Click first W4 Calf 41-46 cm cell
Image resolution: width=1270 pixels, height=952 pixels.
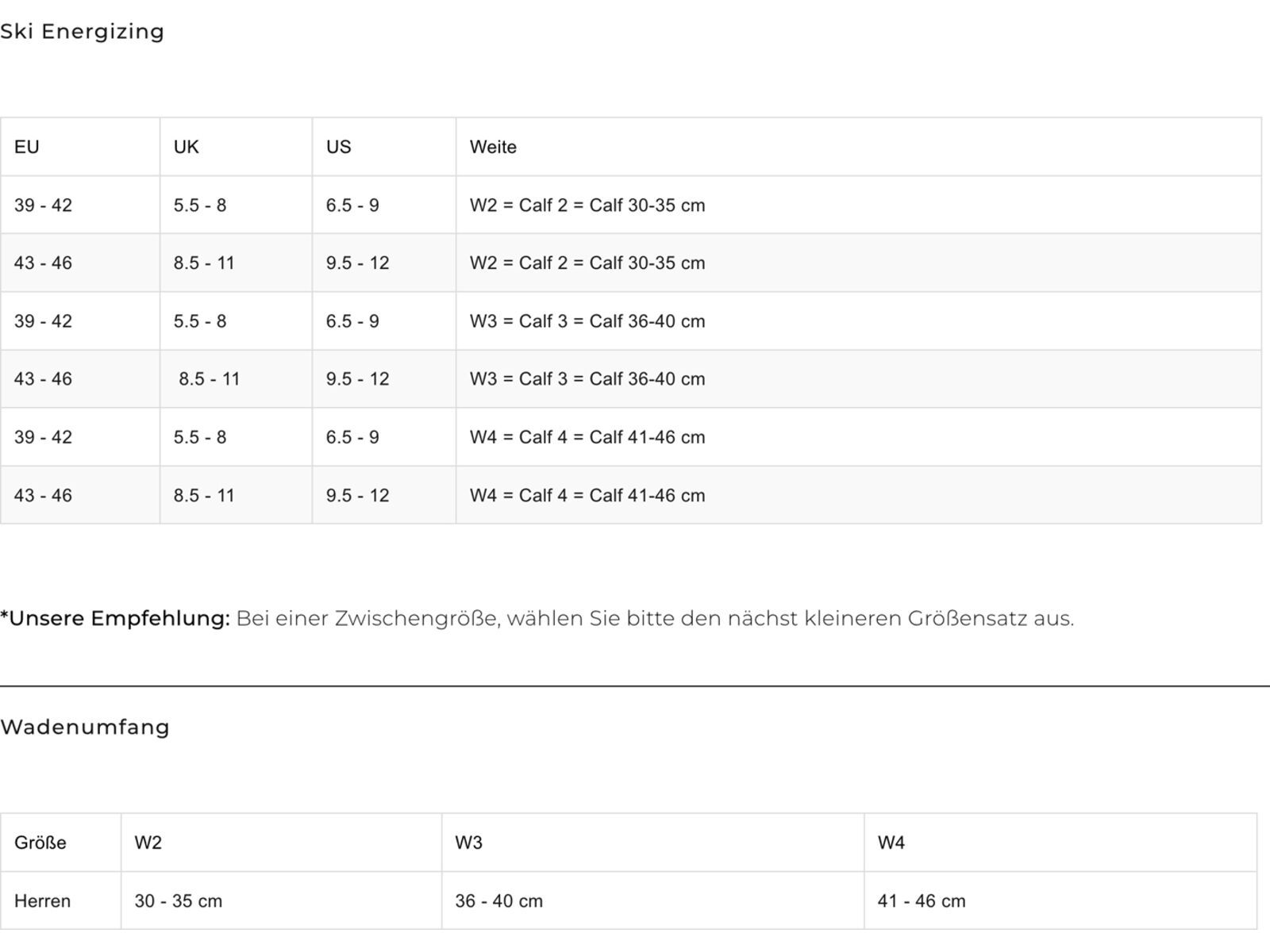859,437
